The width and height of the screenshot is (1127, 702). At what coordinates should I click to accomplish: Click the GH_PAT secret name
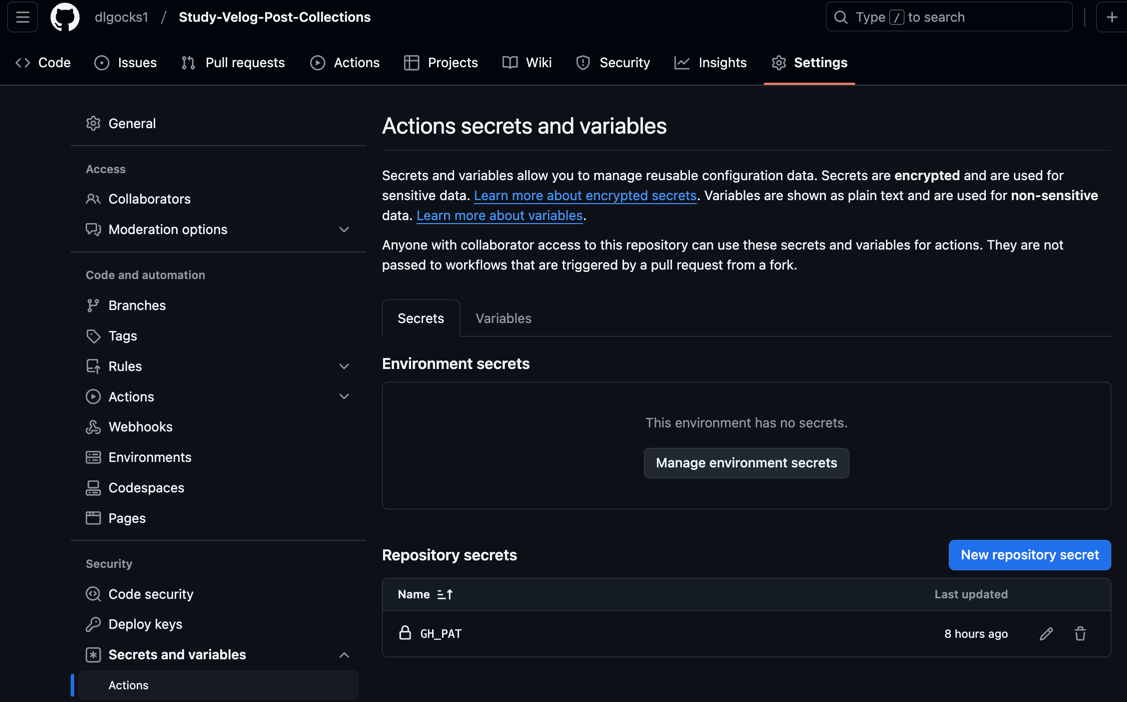441,634
